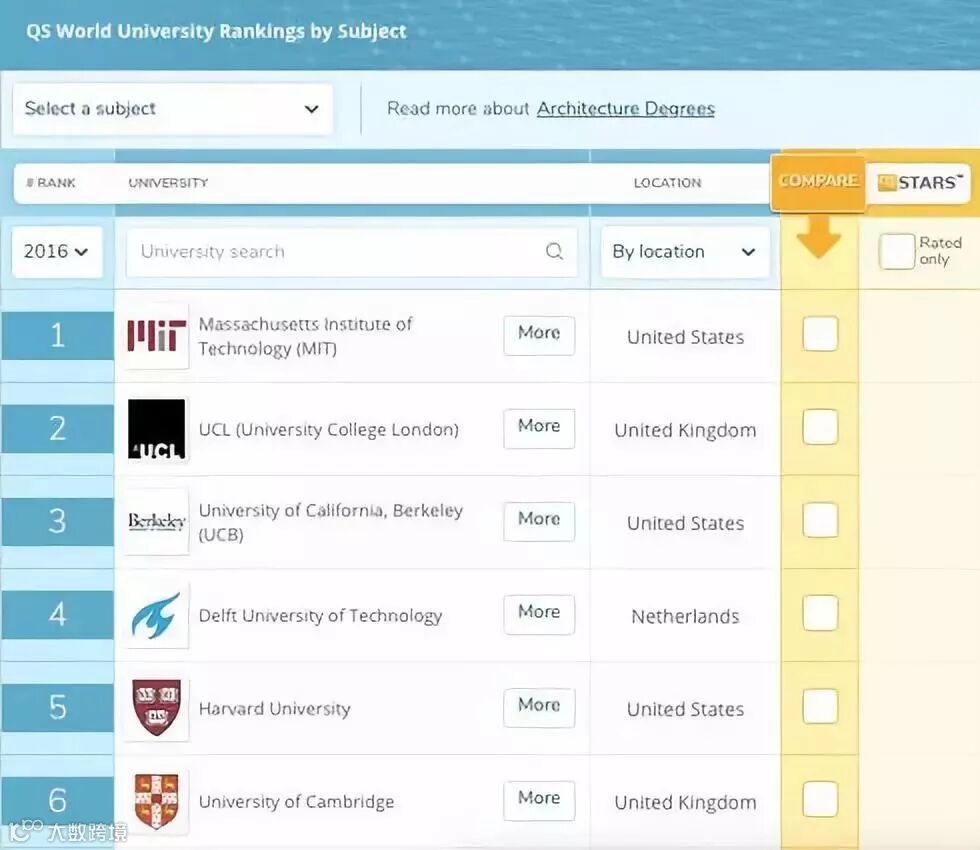Click More button for UC Berkeley
The width and height of the screenshot is (980, 850).
tap(539, 521)
